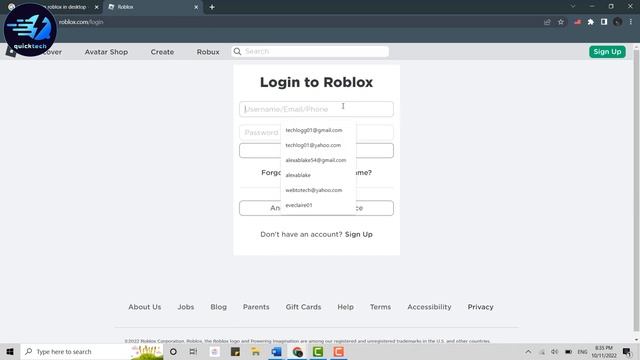The width and height of the screenshot is (640, 360).
Task: Open the flag extension icon
Action: (577, 22)
